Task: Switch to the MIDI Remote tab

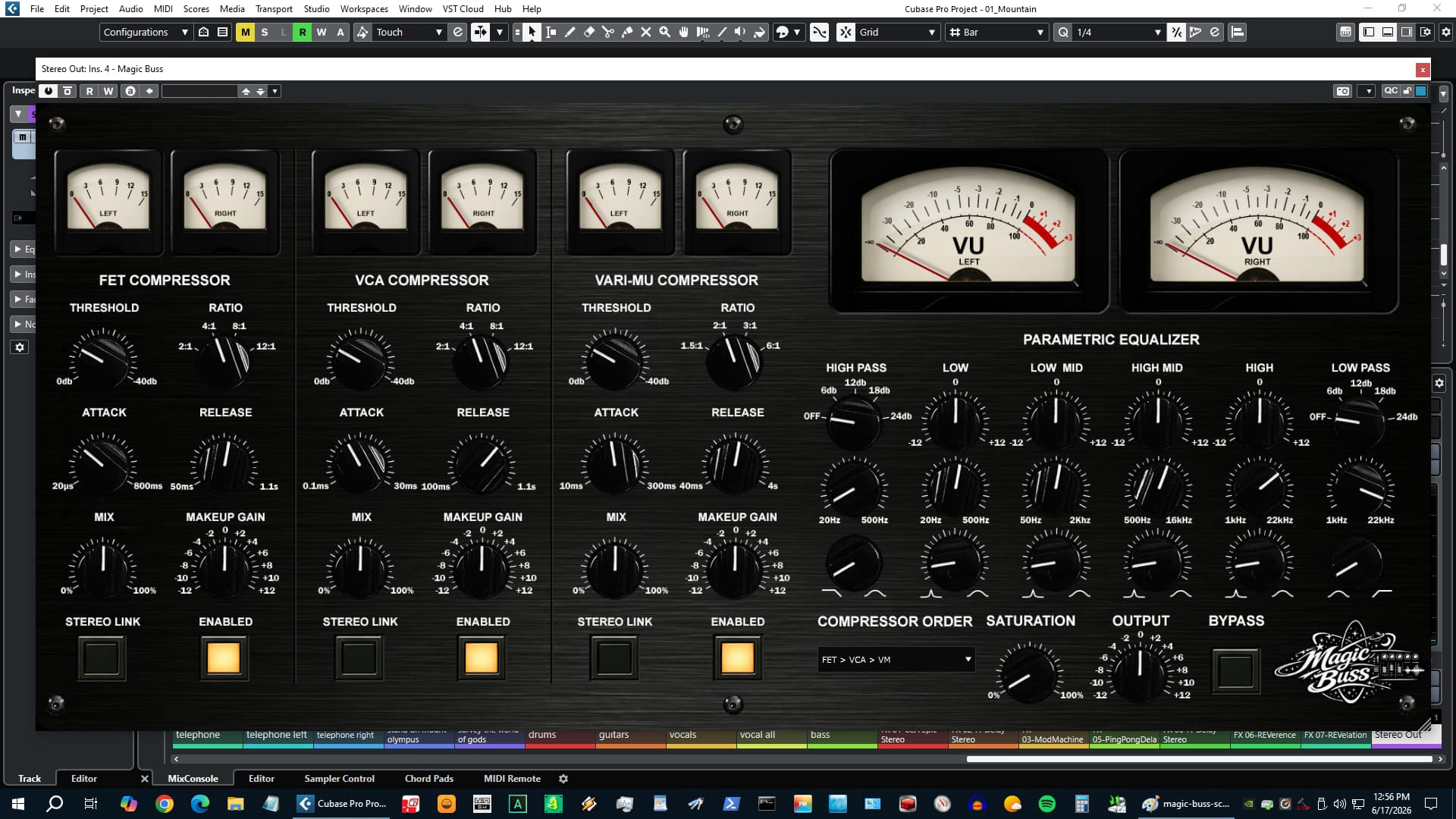Action: 512,778
